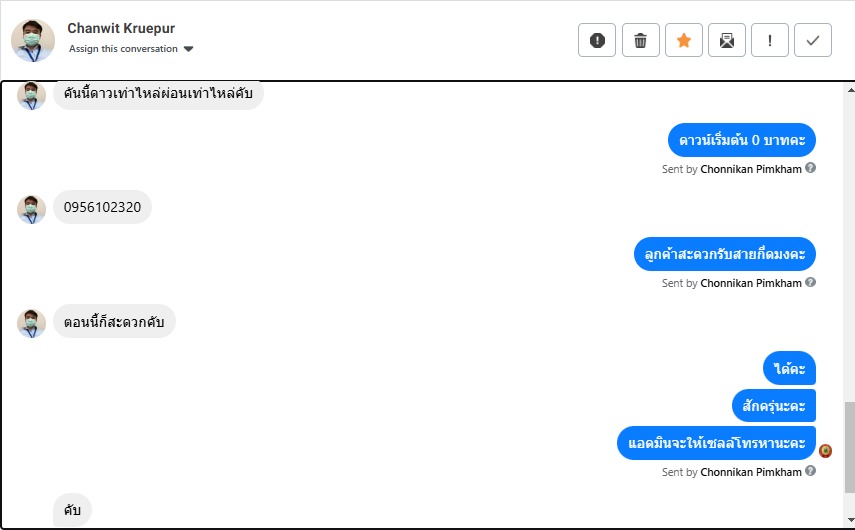
Task: Open Chanwit Kruepur's profile name link
Action: click(121, 28)
